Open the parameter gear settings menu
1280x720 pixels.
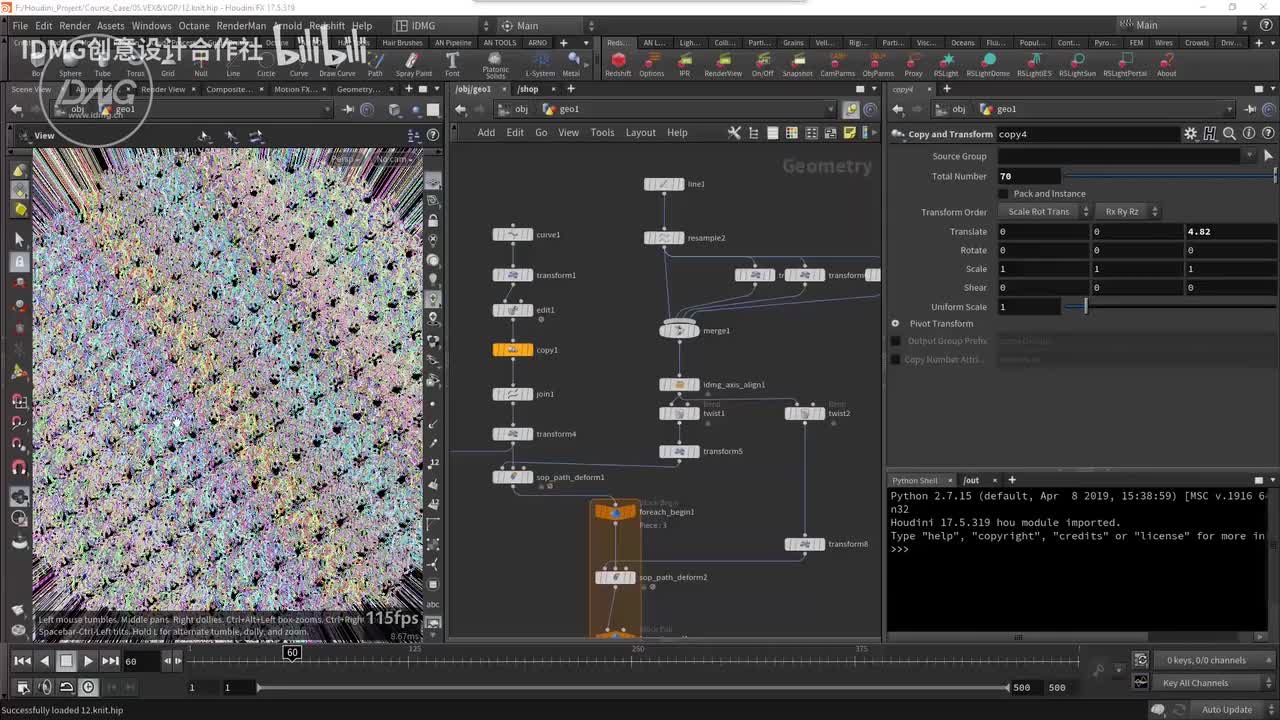1190,134
